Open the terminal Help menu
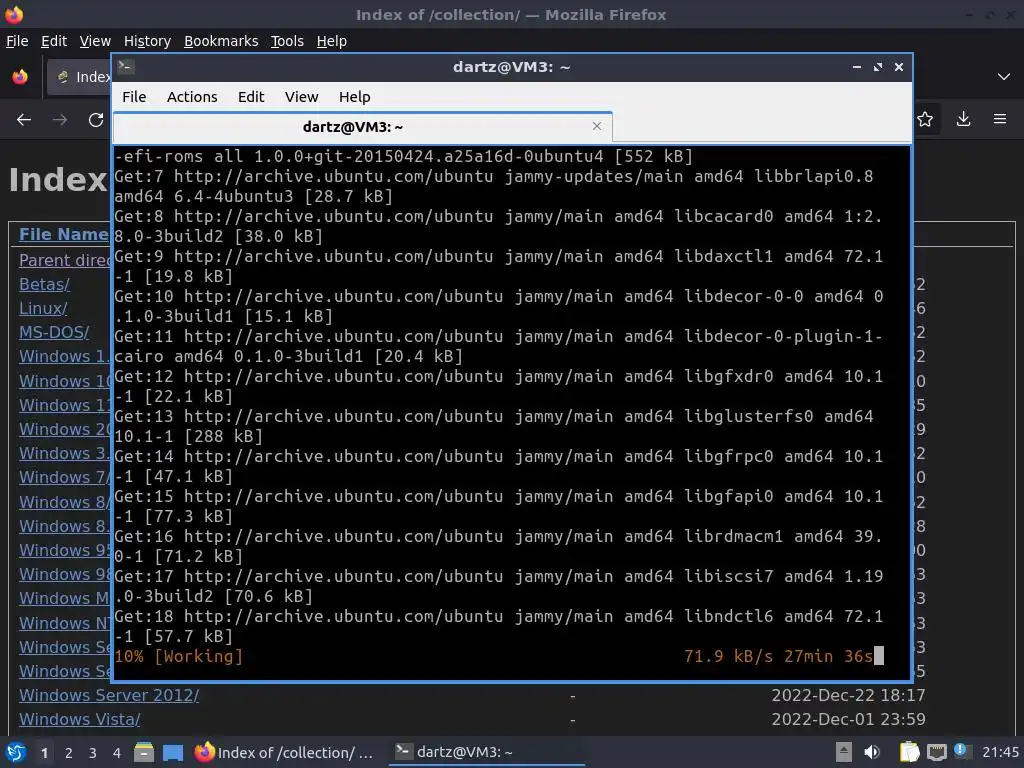The height and width of the screenshot is (768, 1024). (355, 97)
